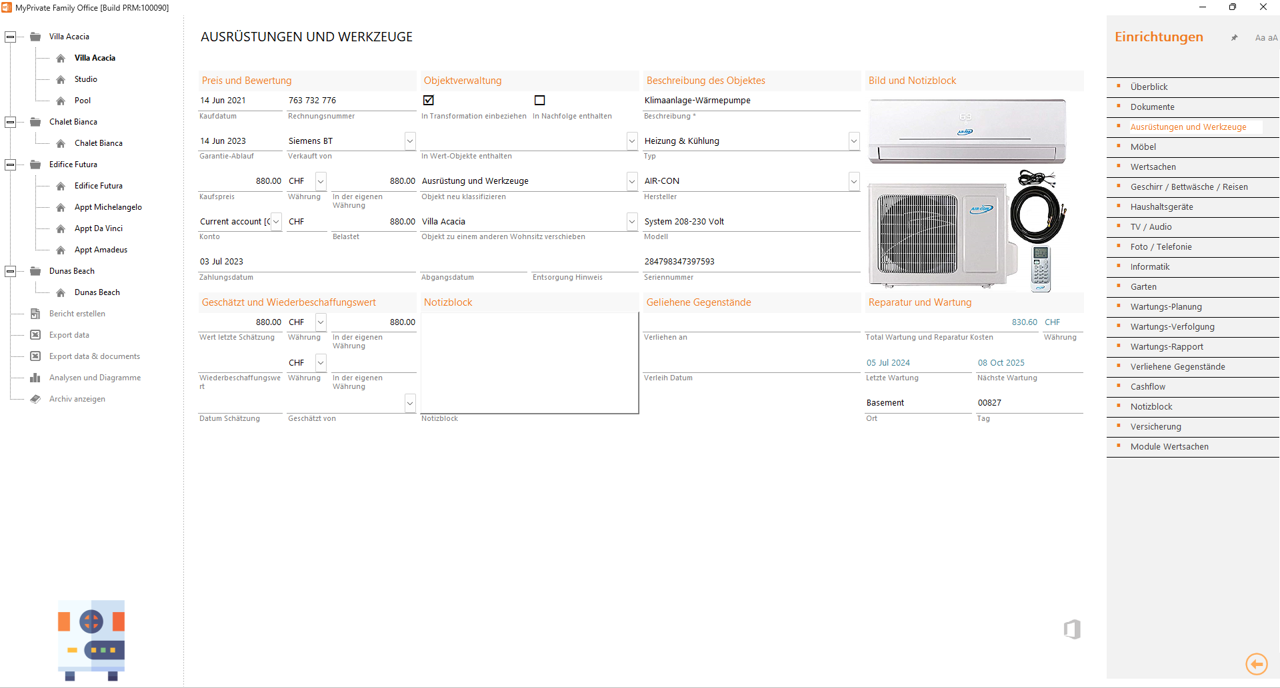Uncheck In Transformation einbeziehen checkbox
Viewport: 1280px width, 688px height.
tap(428, 100)
